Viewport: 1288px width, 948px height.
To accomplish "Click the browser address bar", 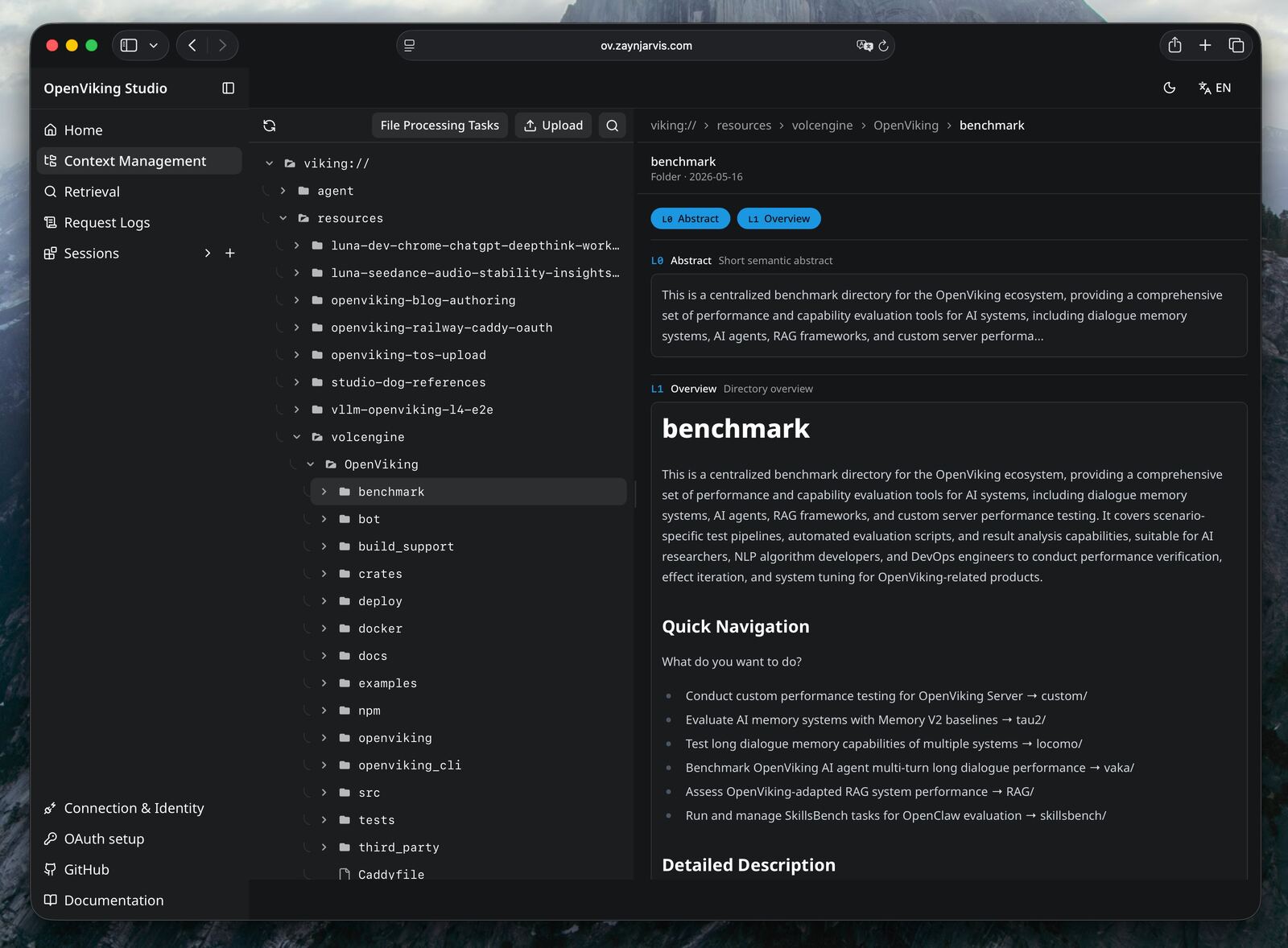I will [646, 46].
